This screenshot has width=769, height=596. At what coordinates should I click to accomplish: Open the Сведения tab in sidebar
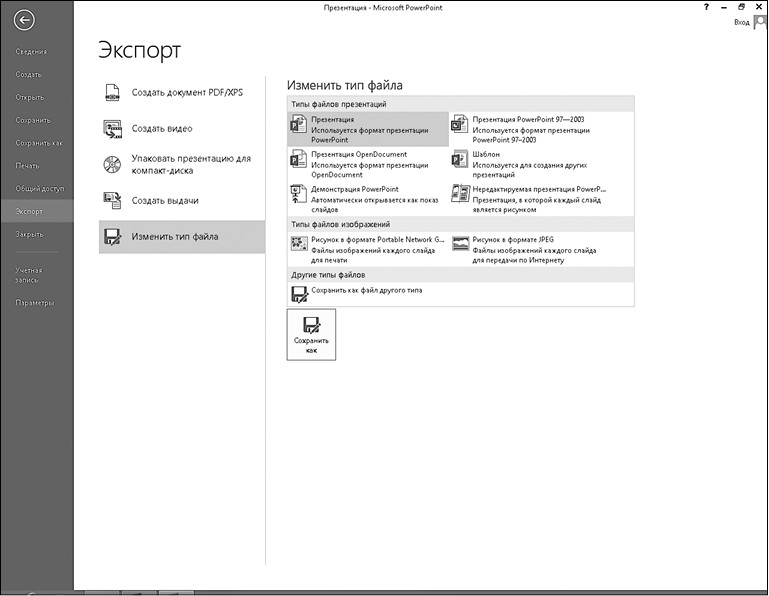pyautogui.click(x=31, y=51)
